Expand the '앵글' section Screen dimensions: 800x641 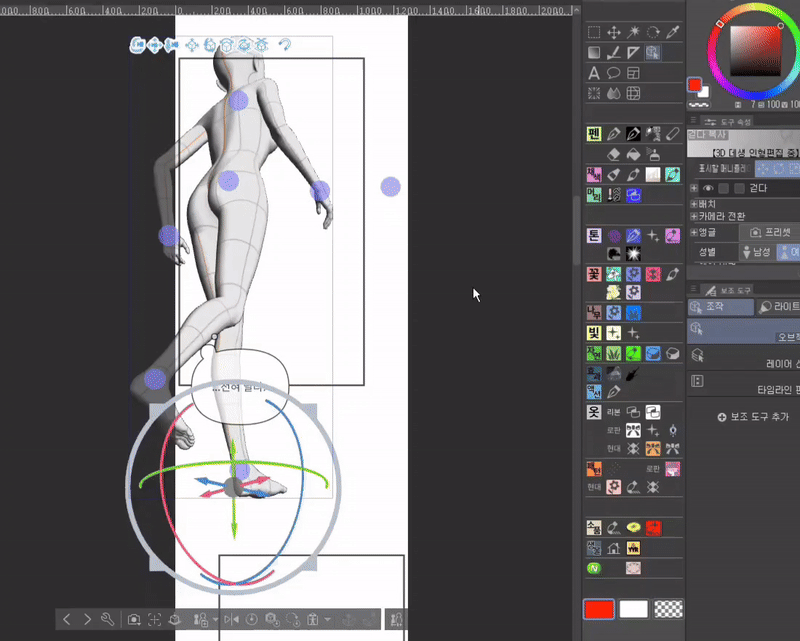tap(694, 232)
